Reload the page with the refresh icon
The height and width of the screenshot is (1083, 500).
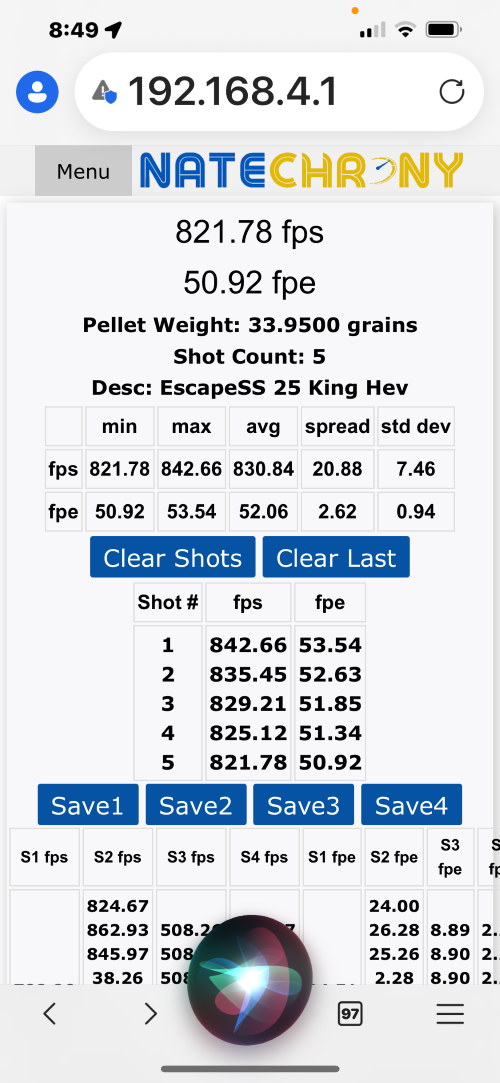pos(452,91)
